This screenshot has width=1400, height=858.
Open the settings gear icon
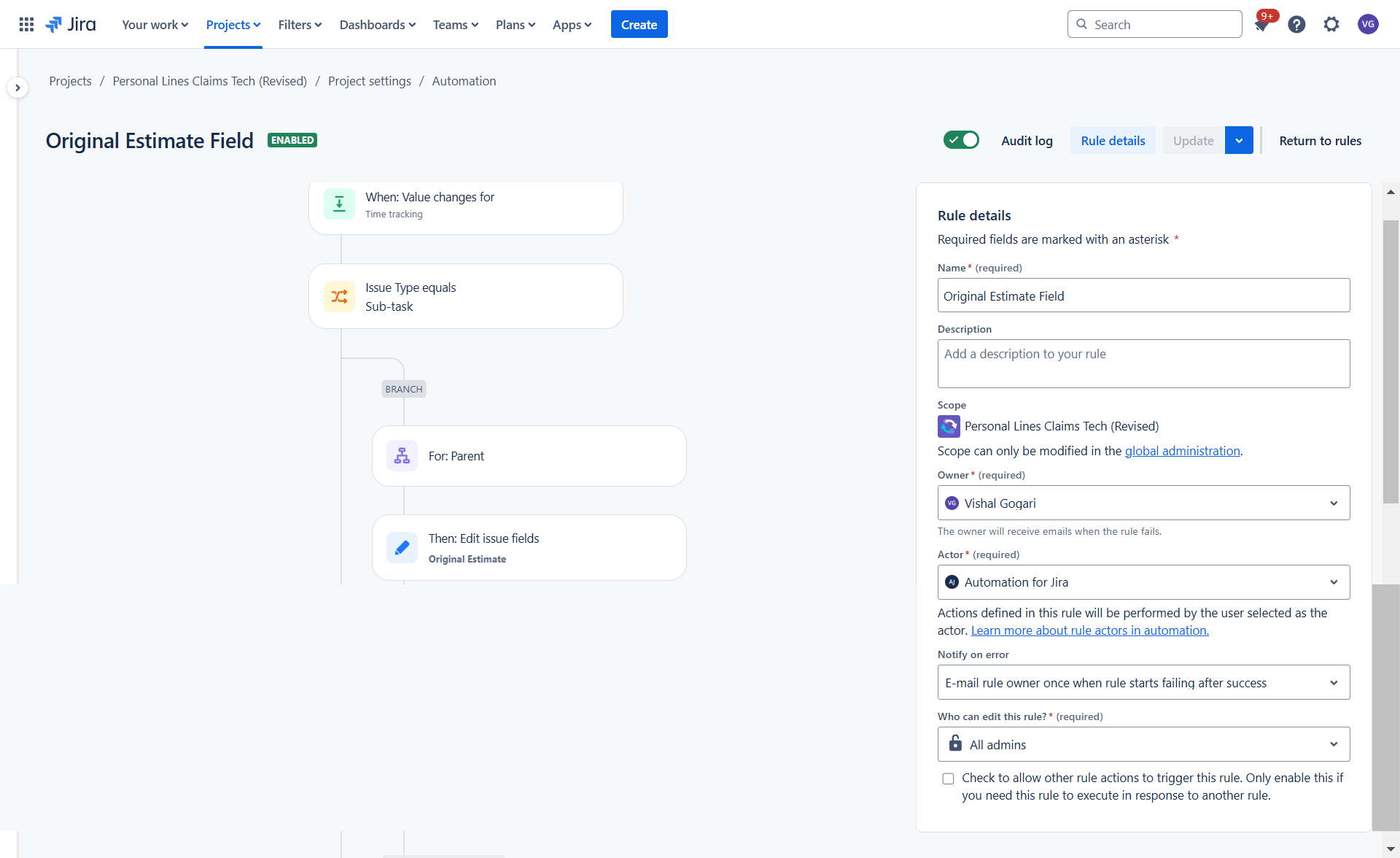pos(1331,25)
